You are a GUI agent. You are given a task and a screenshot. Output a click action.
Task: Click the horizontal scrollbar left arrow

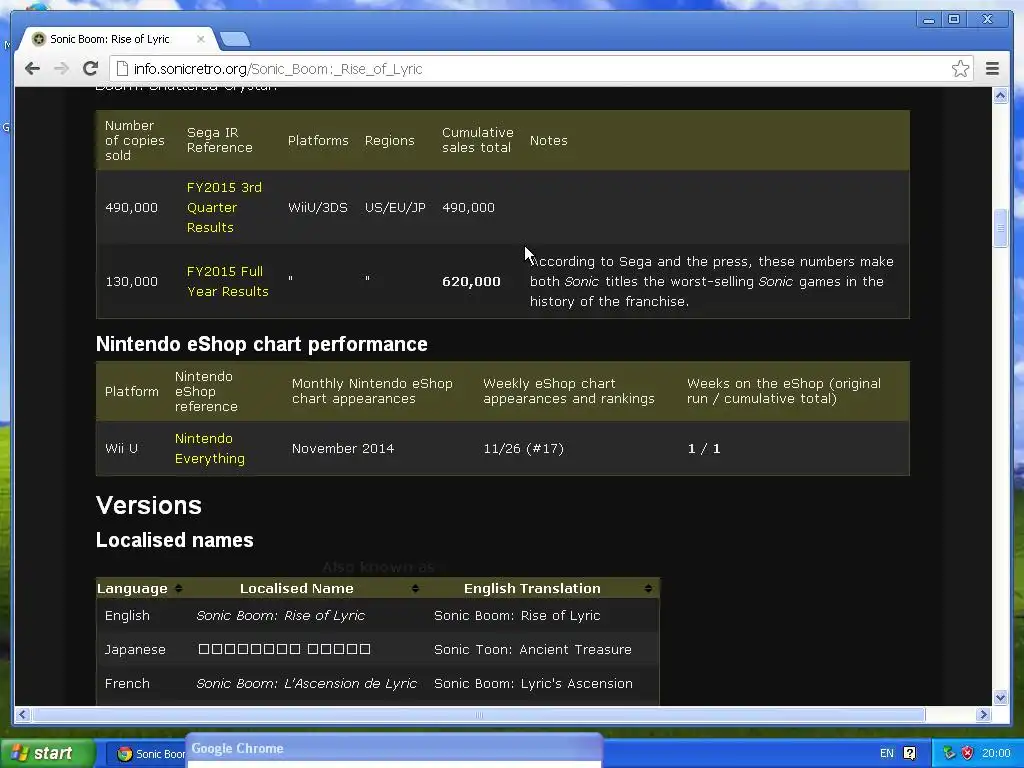pyautogui.click(x=23, y=714)
